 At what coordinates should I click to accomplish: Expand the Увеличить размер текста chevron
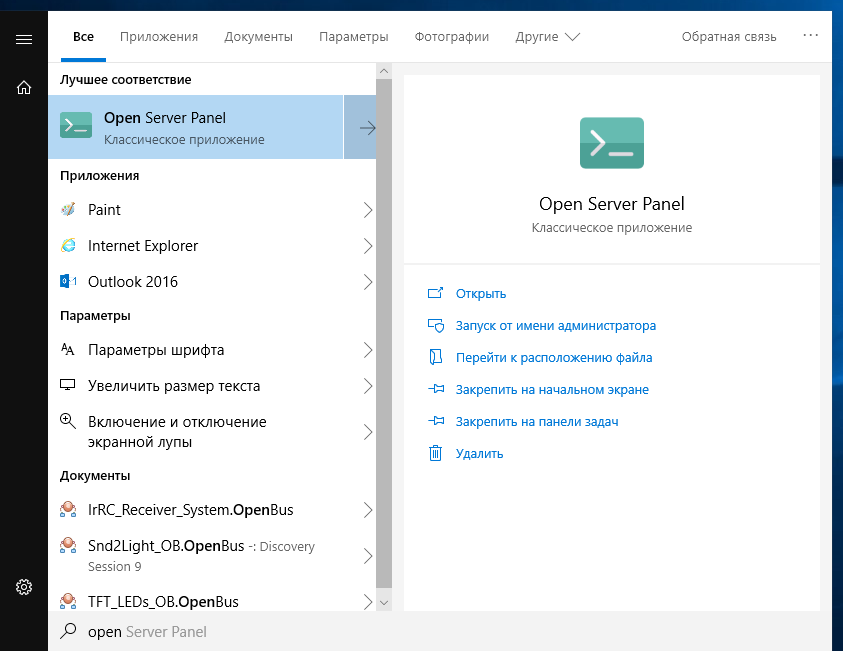[x=368, y=386]
